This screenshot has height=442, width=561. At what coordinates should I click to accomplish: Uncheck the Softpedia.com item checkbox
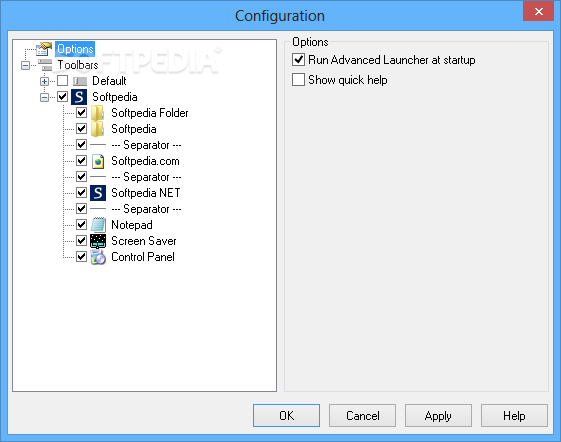coord(82,161)
